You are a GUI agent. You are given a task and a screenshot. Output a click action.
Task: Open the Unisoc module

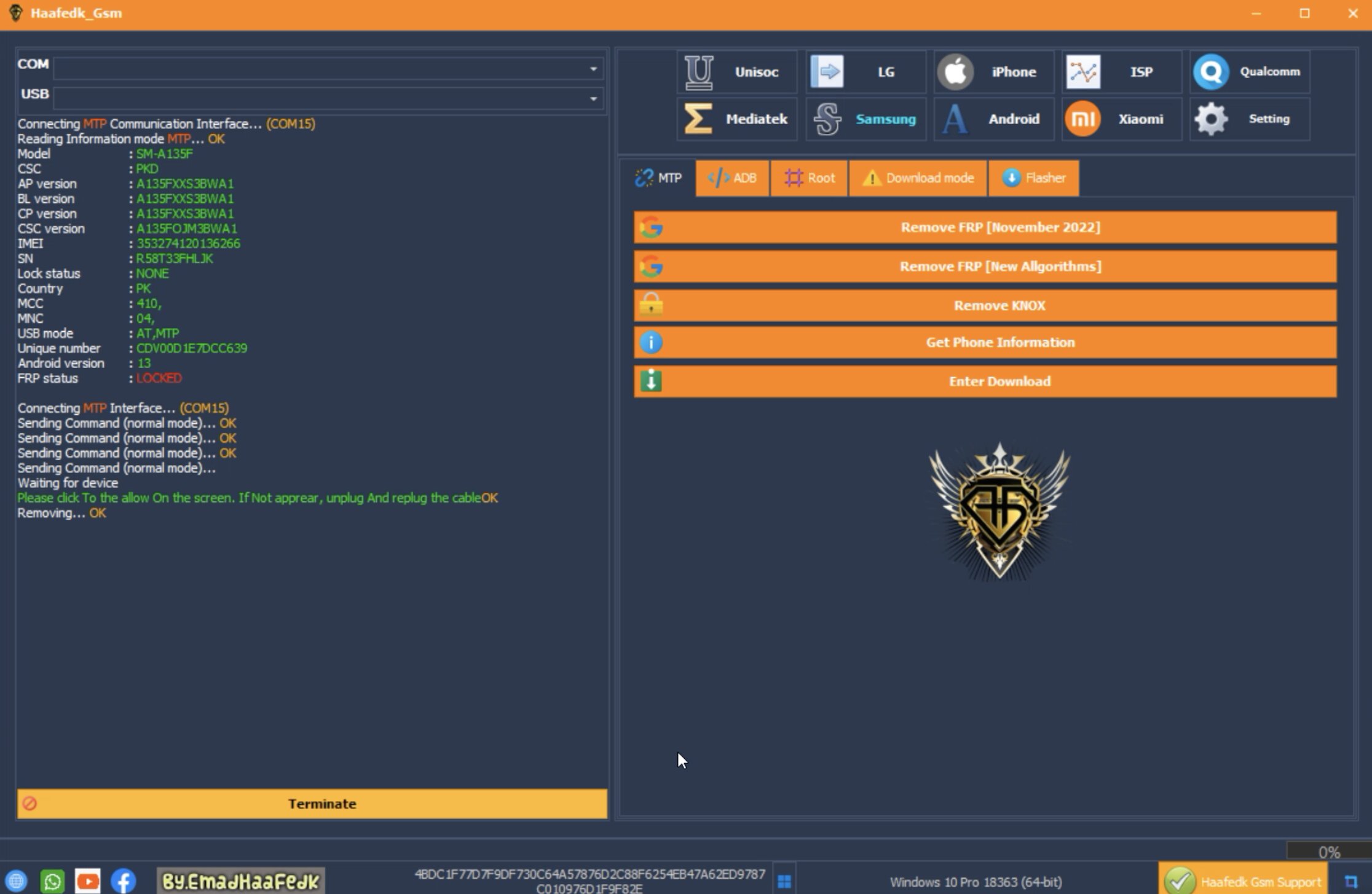[737, 72]
